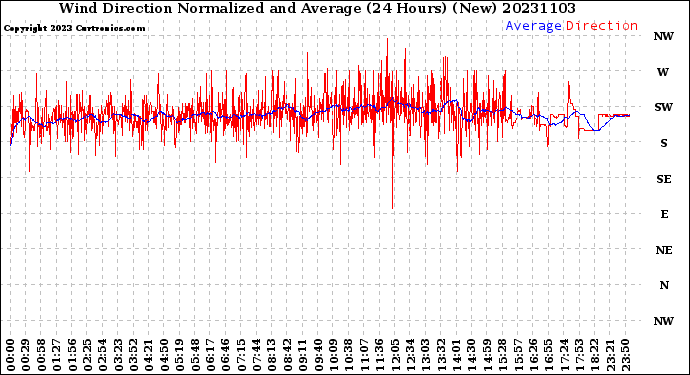Click the '14:59' time axis label
690x375 pixels.
point(488,355)
